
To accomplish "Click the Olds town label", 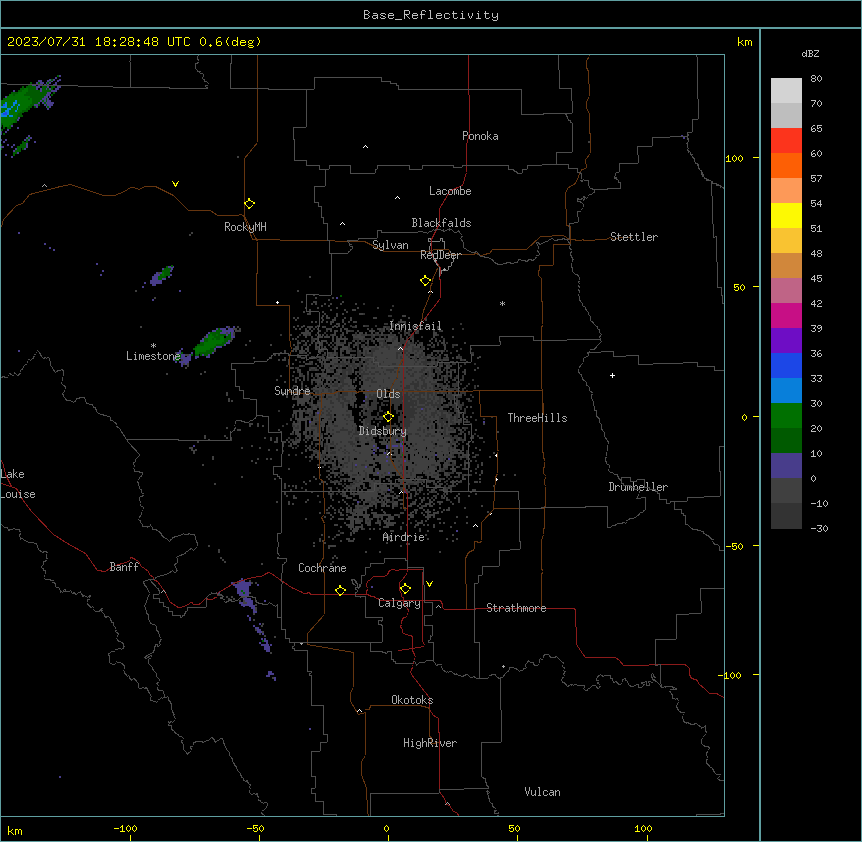I will [388, 394].
